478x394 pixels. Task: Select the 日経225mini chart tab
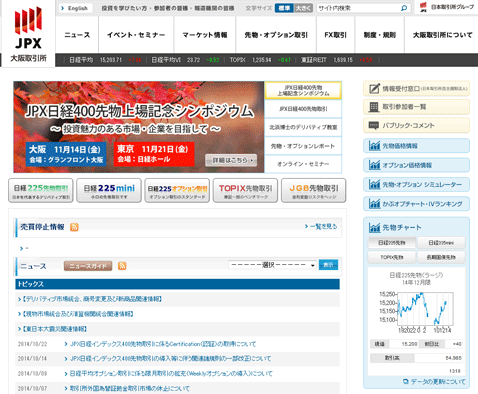[441, 243]
